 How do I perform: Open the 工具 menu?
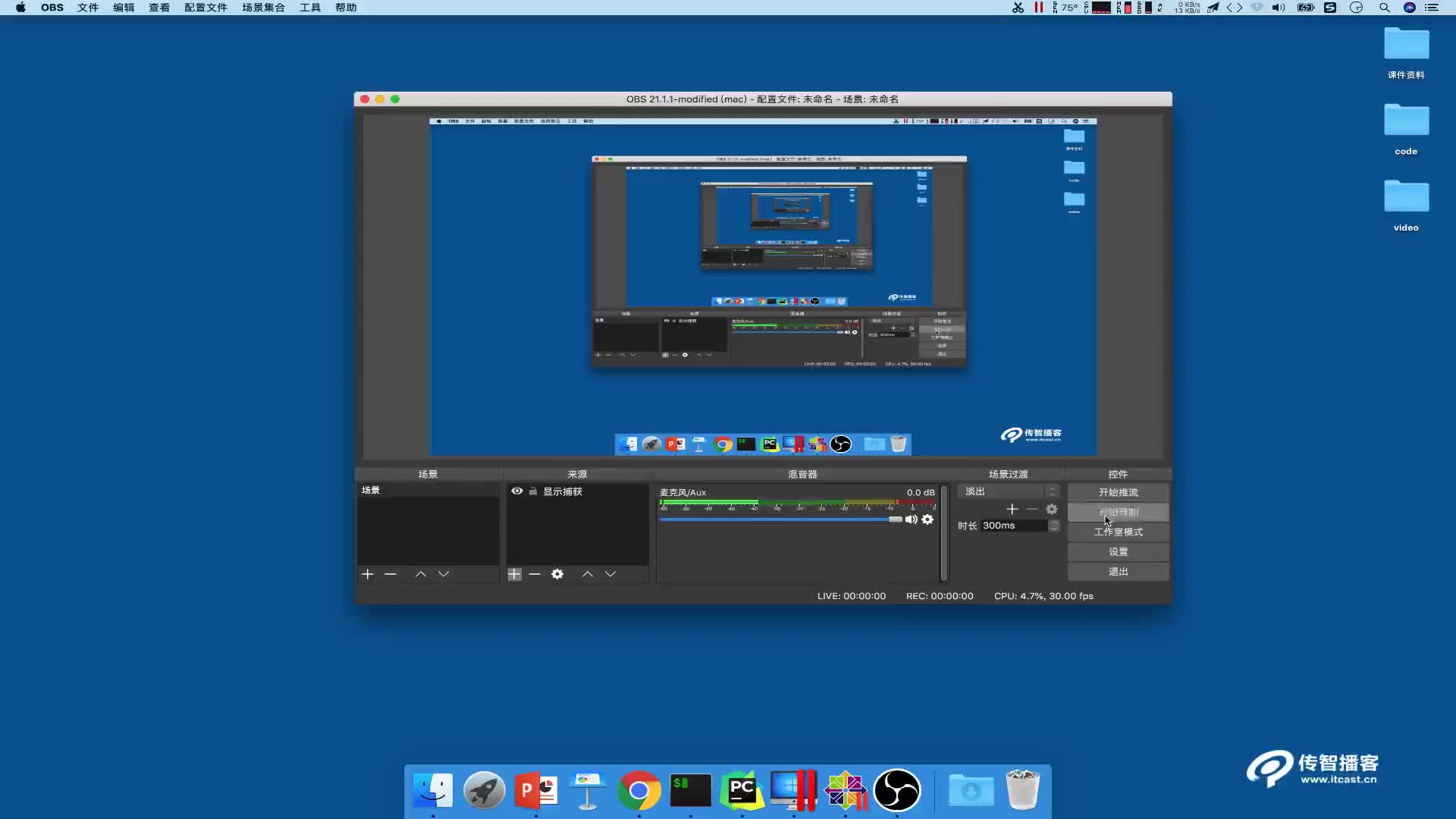pyautogui.click(x=310, y=8)
